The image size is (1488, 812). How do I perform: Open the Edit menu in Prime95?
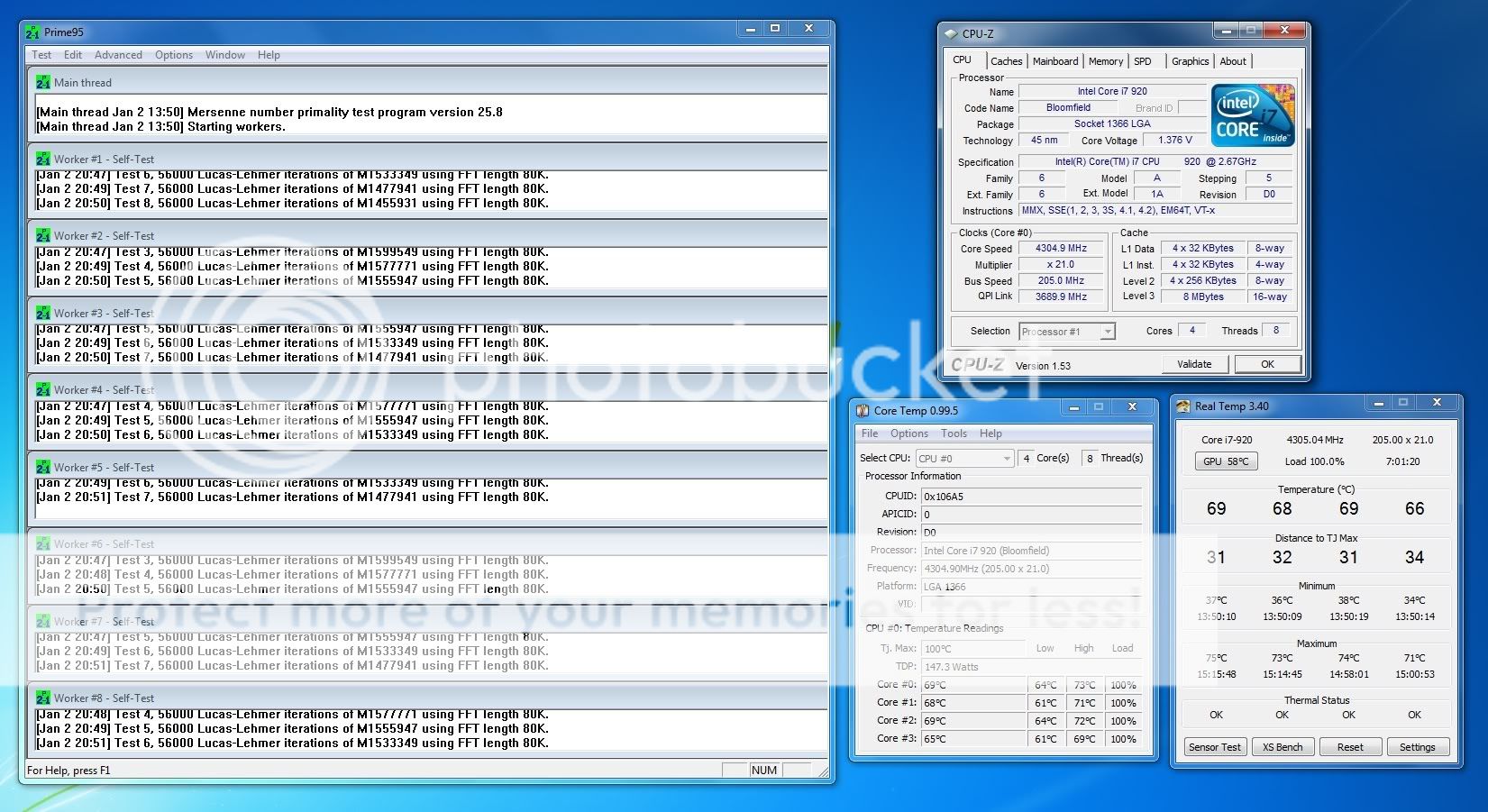pos(73,55)
